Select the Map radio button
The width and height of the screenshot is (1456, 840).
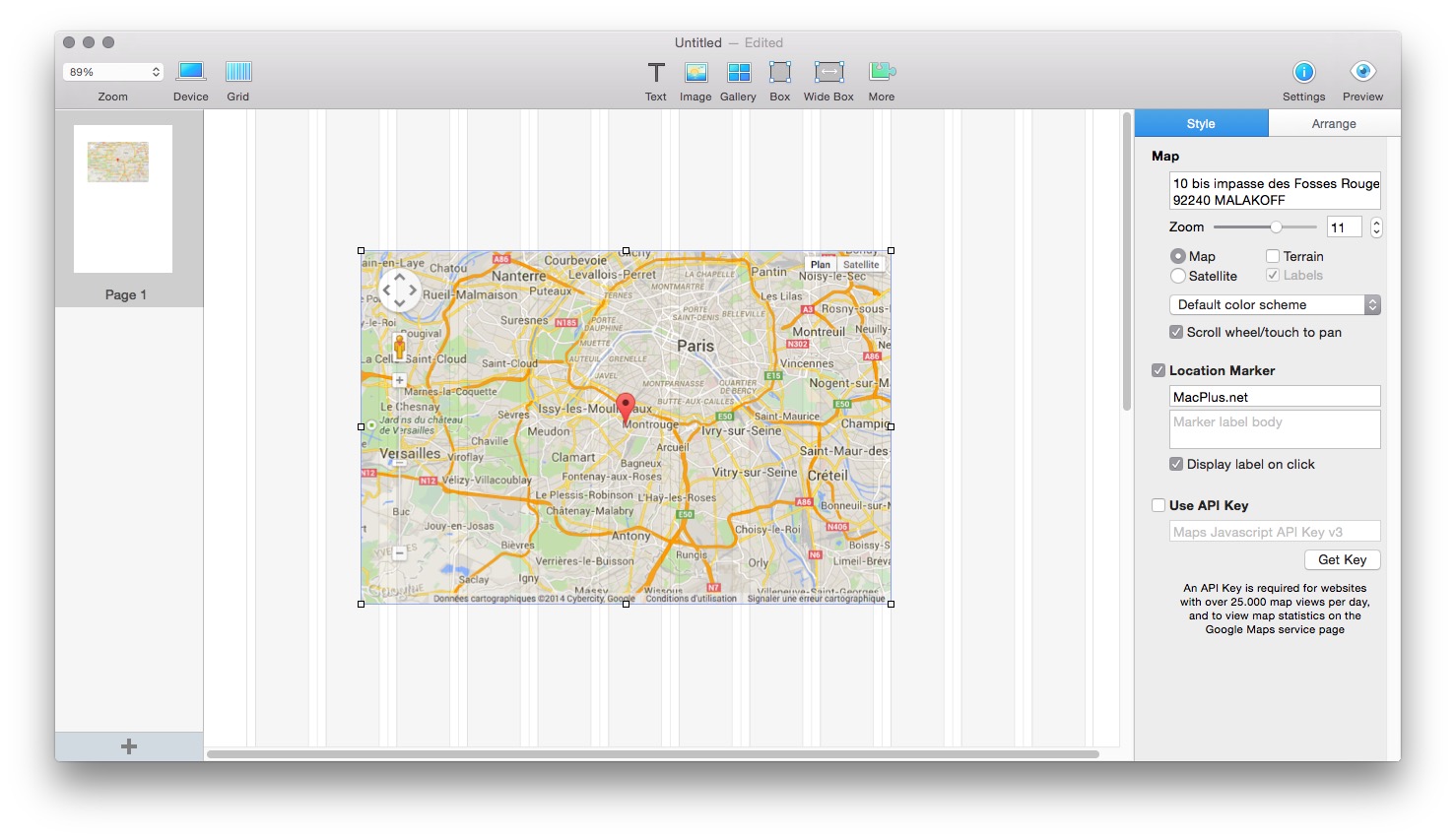1178,256
